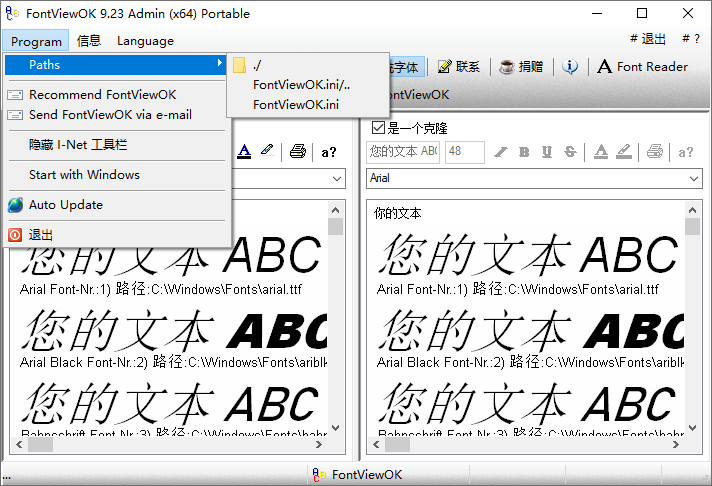712x486 pixels.
Task: Click FontViewOK status bar label
Action: point(367,475)
